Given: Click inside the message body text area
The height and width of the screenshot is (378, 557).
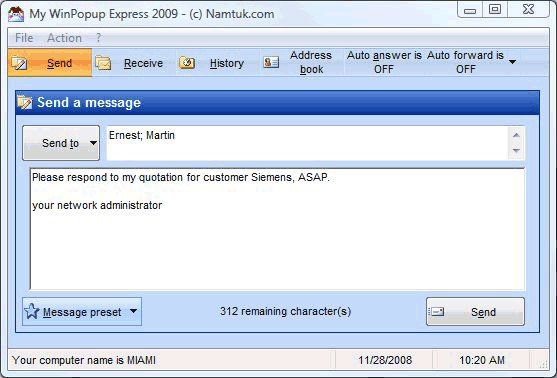Looking at the screenshot, I should tap(277, 229).
